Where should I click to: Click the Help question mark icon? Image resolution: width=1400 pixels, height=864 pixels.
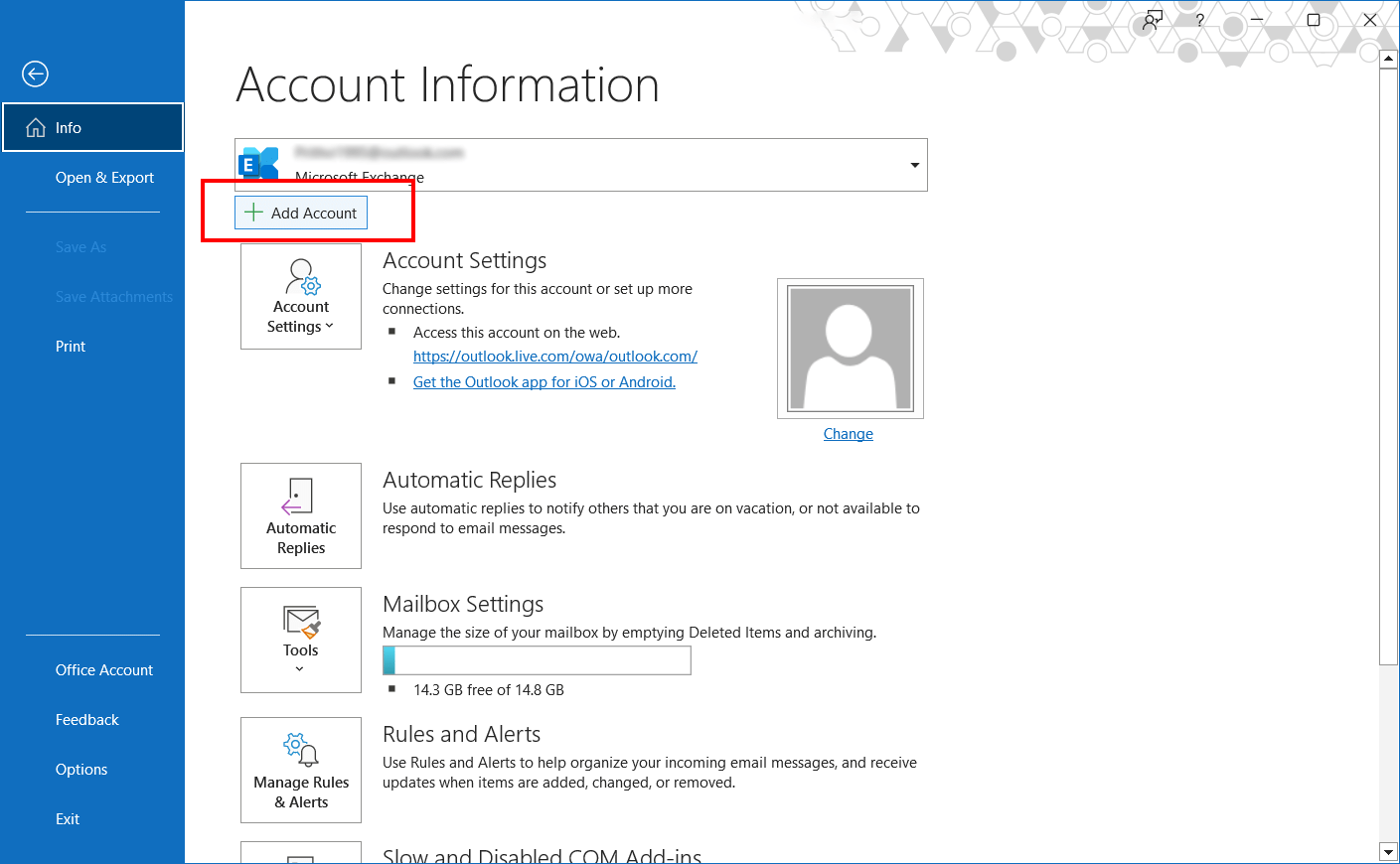tap(1200, 20)
